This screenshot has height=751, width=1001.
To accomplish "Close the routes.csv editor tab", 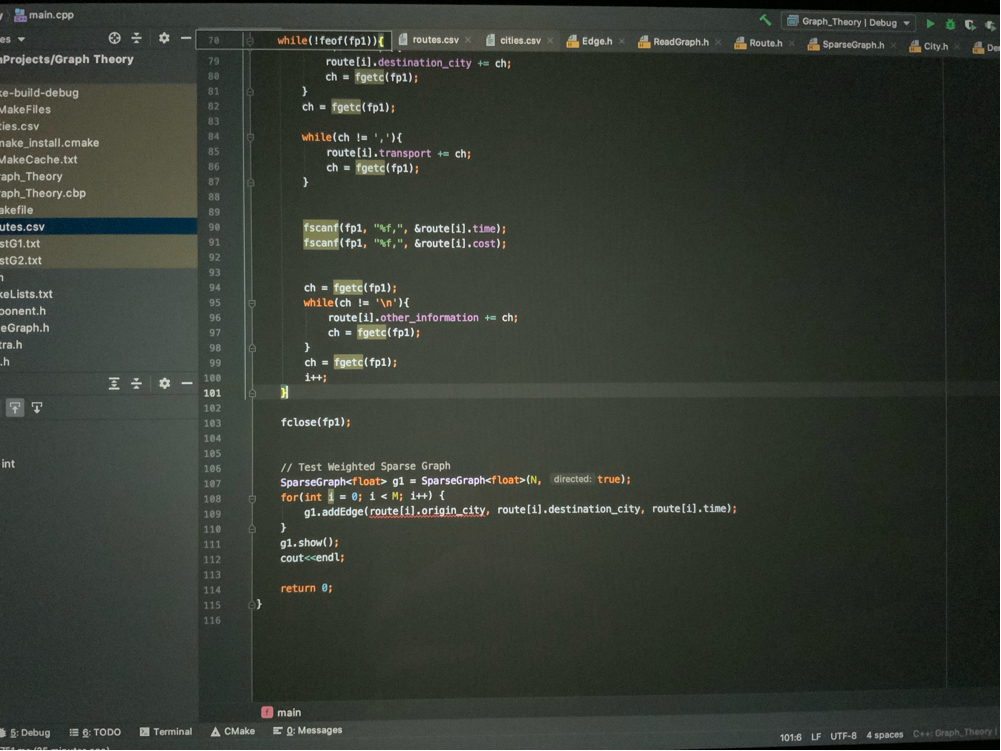I will coord(468,40).
